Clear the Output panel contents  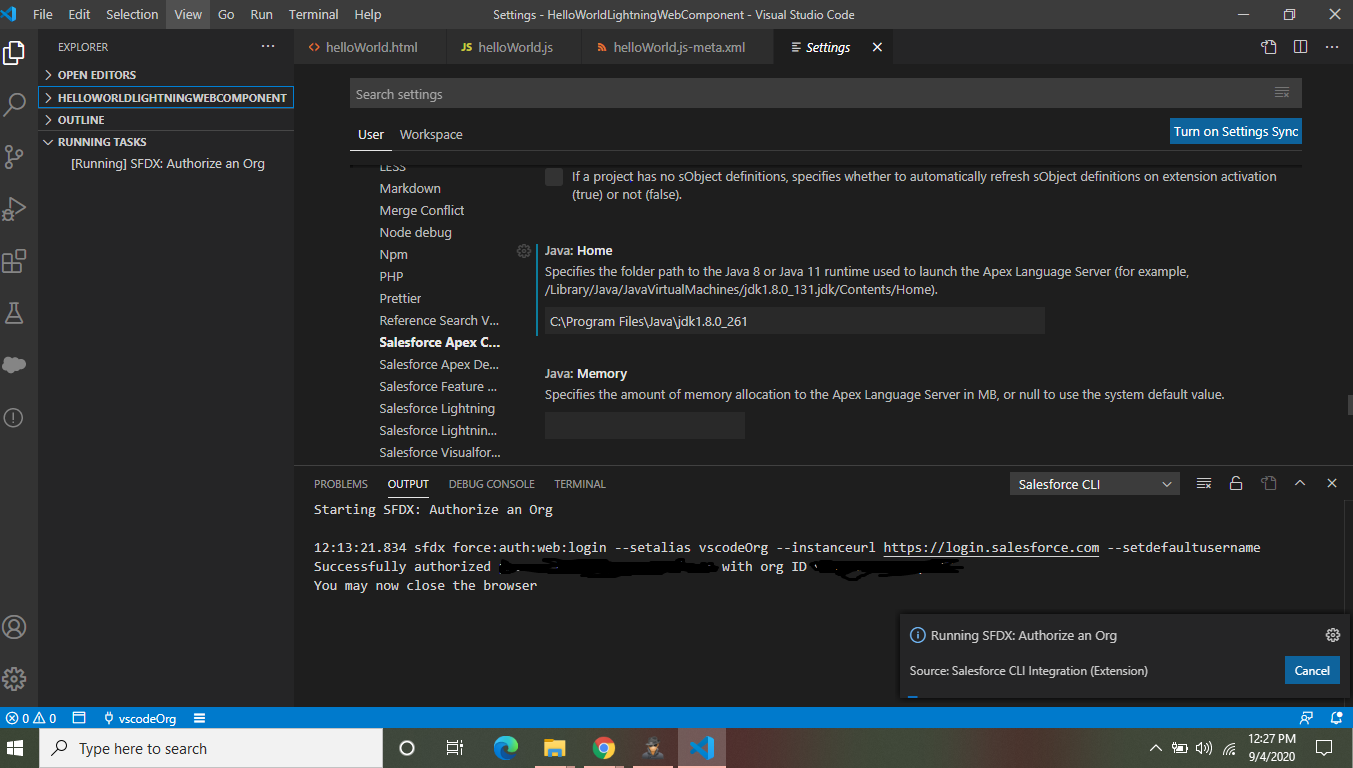pos(1203,483)
